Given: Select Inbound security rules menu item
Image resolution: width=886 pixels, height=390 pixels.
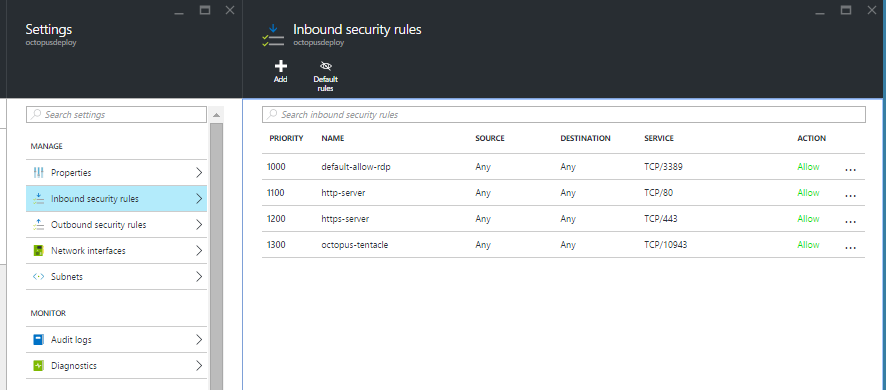Looking at the screenshot, I should coord(116,198).
